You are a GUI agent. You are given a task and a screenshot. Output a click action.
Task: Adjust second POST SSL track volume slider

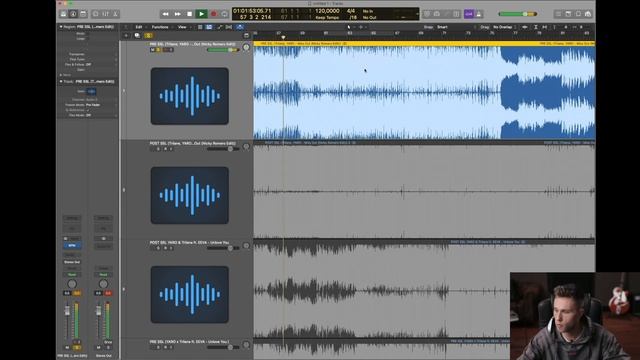coord(223,149)
